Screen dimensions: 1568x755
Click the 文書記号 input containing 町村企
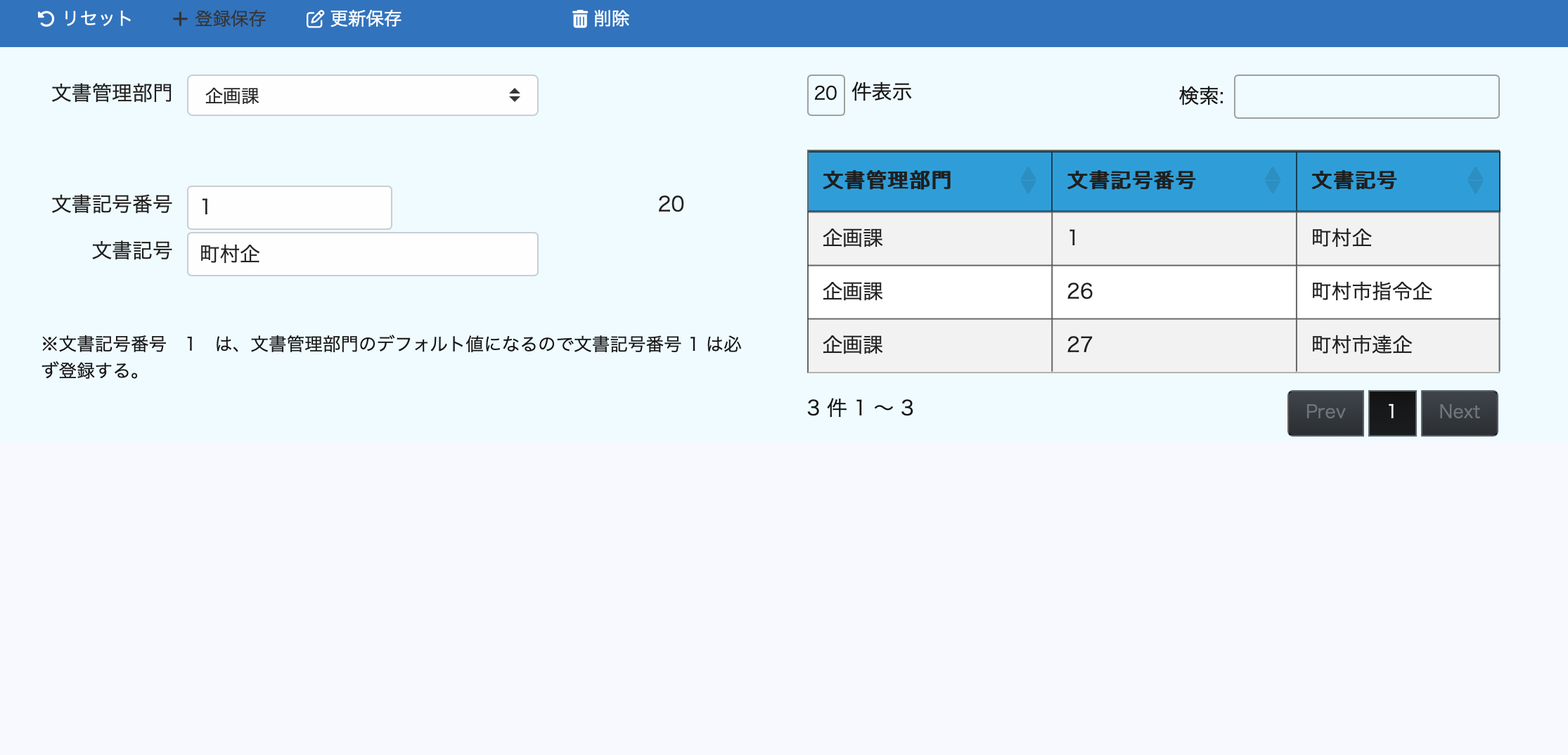click(362, 254)
